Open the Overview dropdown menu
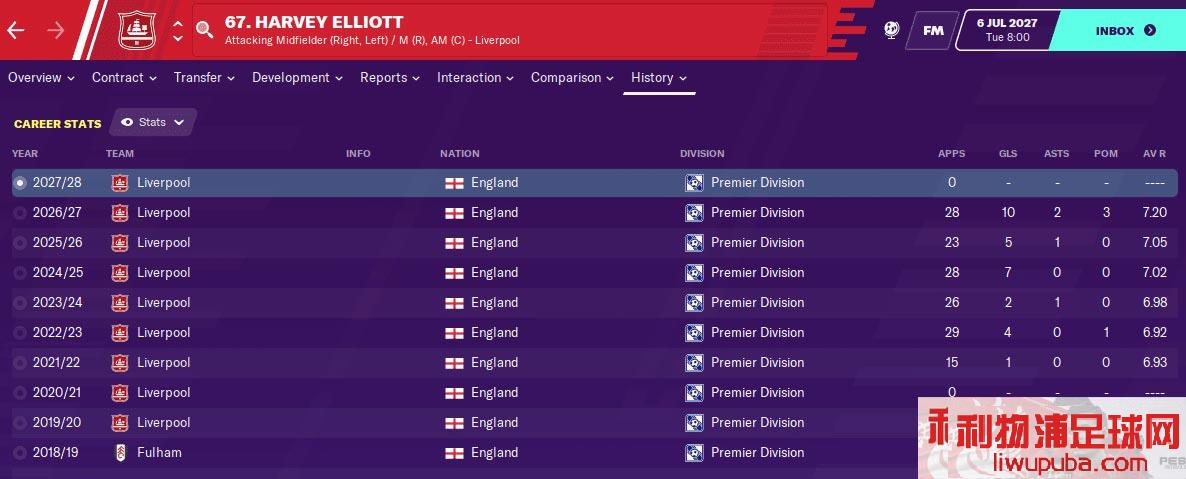Screen dimensions: 1186x479 tap(42, 77)
